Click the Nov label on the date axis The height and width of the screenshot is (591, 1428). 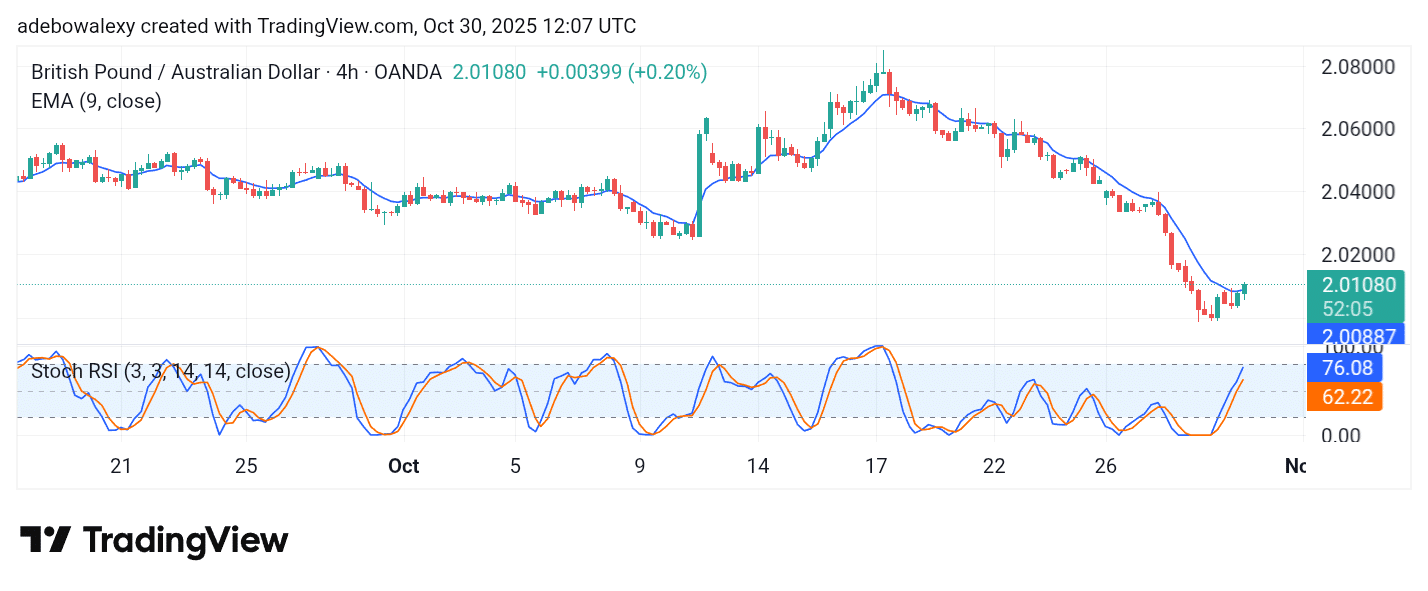pyautogui.click(x=1297, y=466)
